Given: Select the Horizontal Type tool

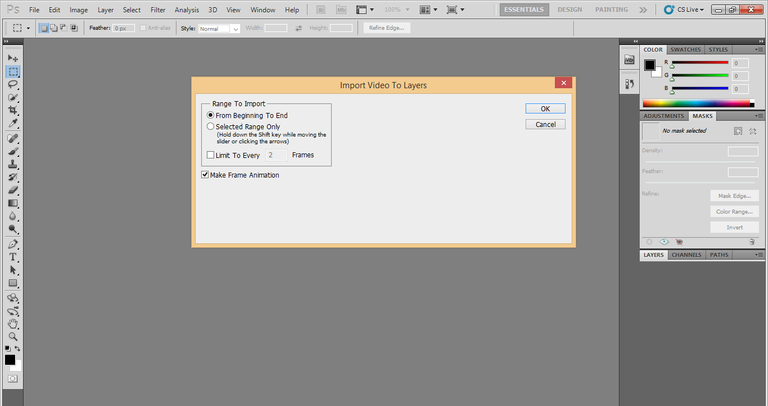Looking at the screenshot, I should tap(13, 257).
